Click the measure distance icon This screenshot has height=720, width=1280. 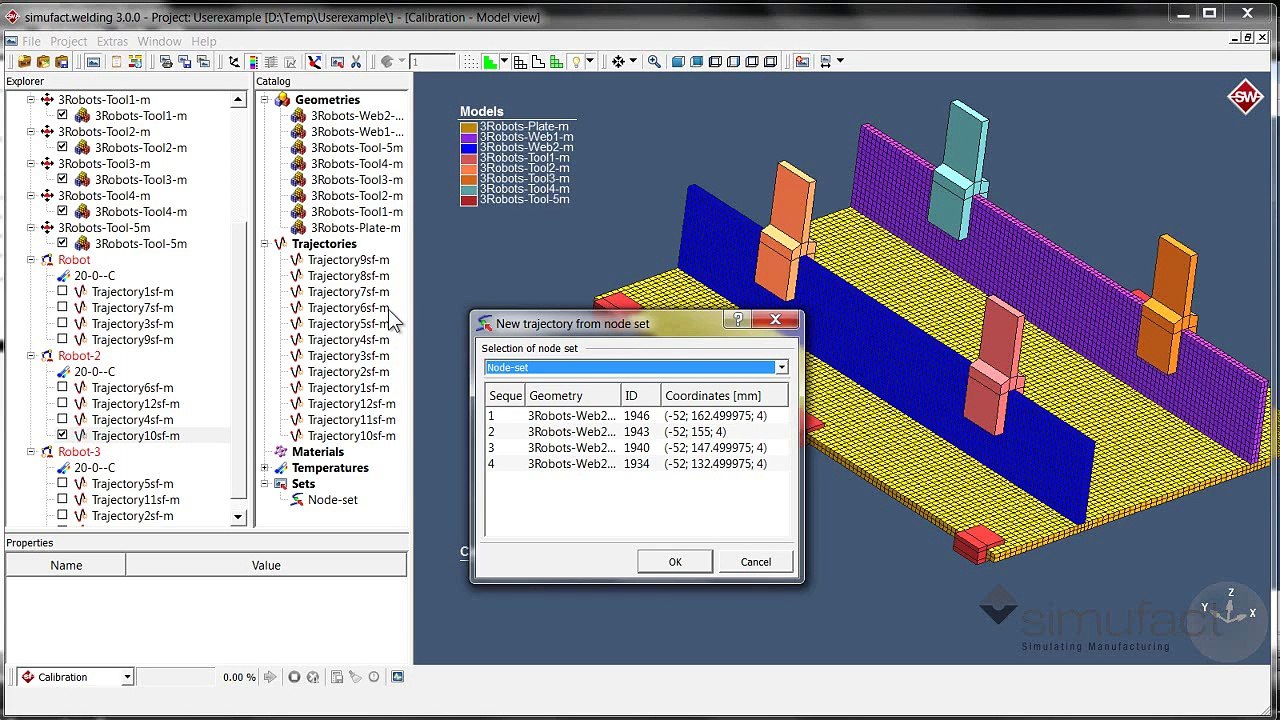pos(826,62)
